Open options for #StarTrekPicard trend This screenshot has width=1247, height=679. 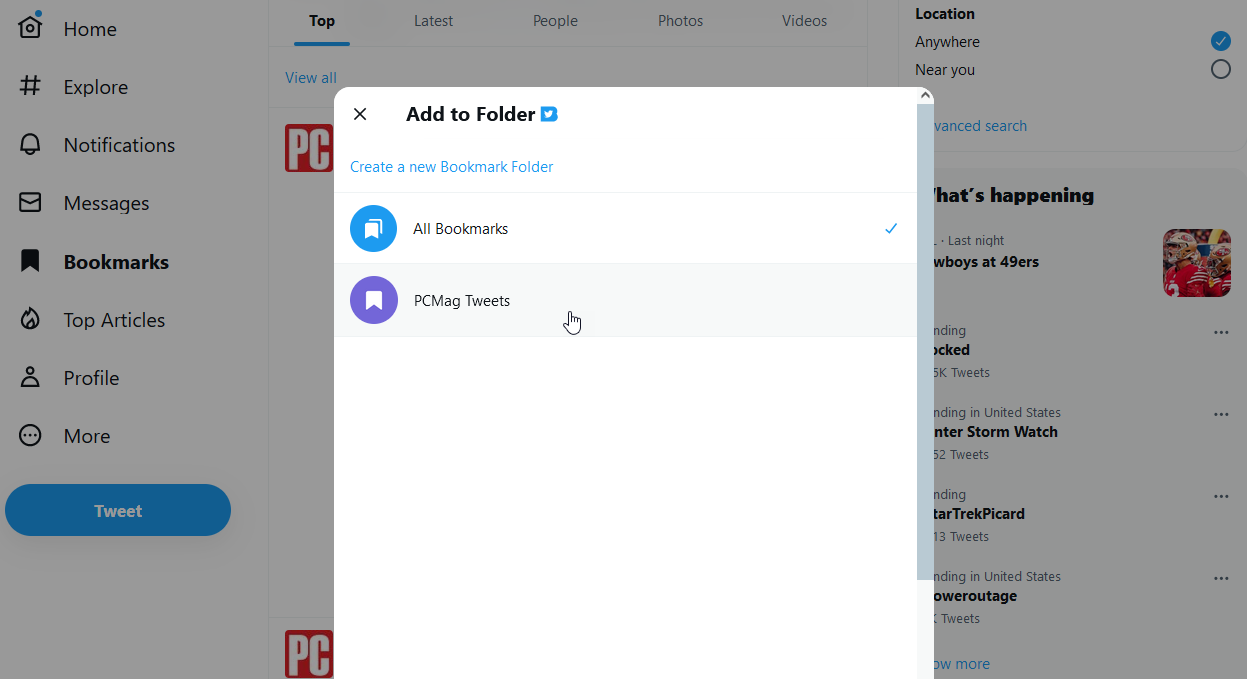point(1221,496)
